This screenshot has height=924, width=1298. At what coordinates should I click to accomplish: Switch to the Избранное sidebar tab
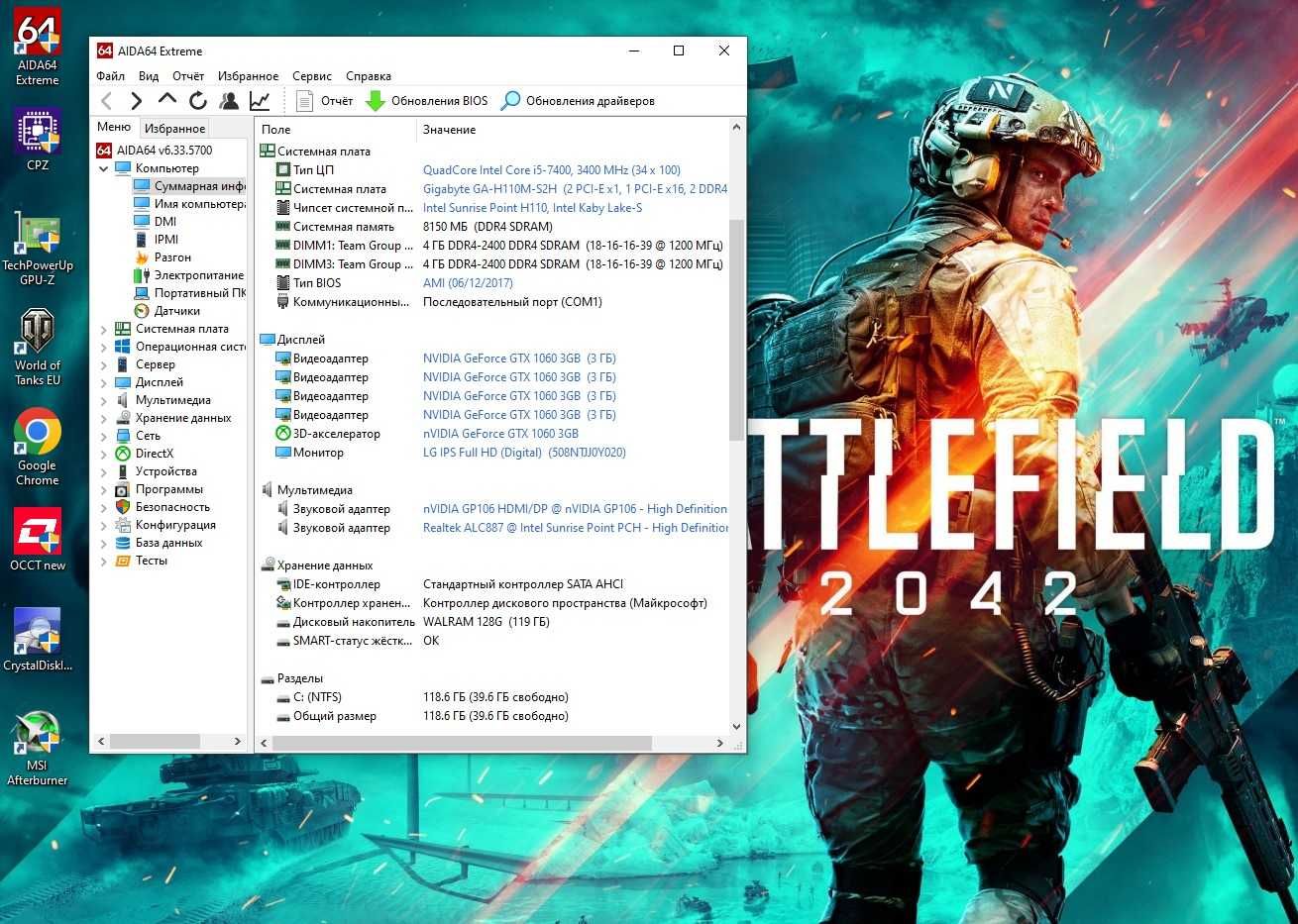click(174, 128)
